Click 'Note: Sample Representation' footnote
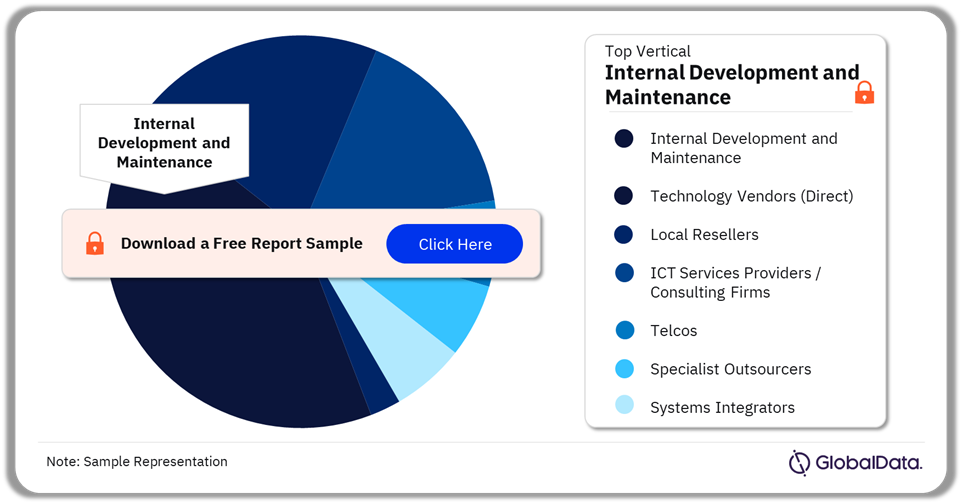Viewport: 962px width, 504px height. click(x=137, y=462)
